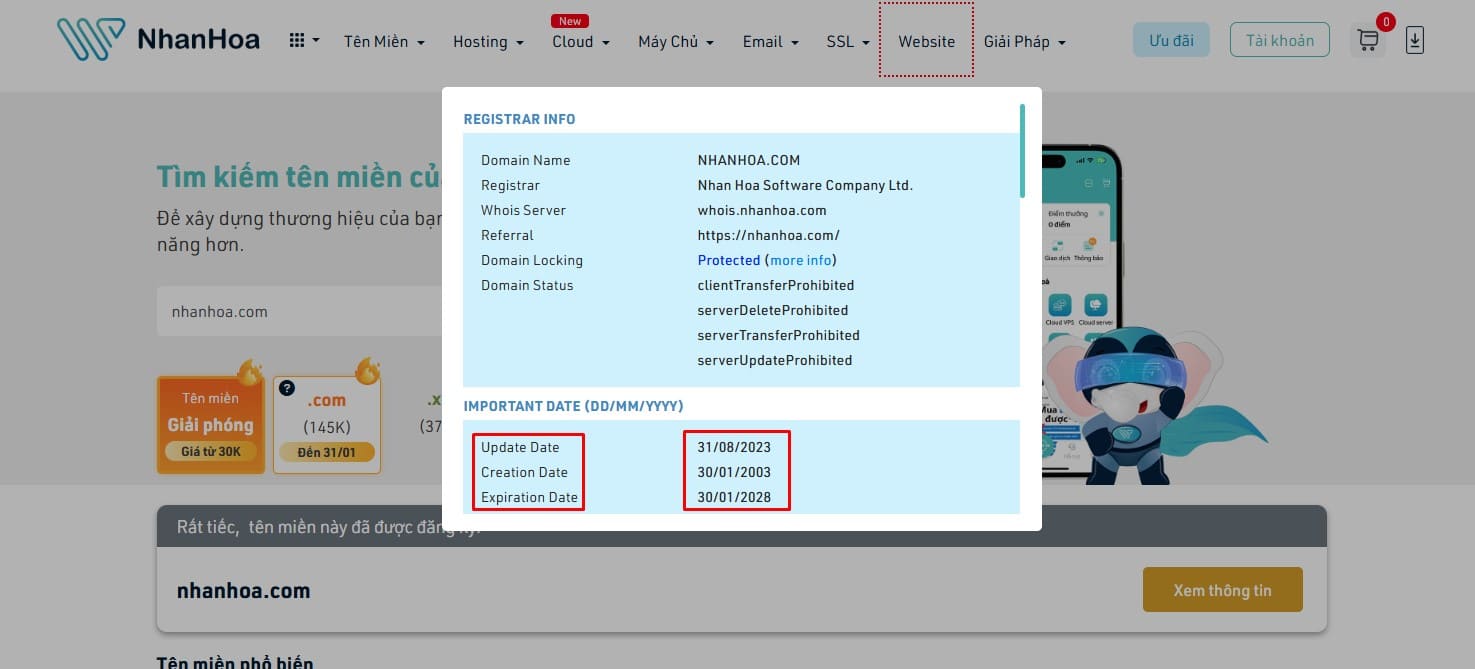Open the shopping cart icon
1475x669 pixels.
(x=1367, y=40)
